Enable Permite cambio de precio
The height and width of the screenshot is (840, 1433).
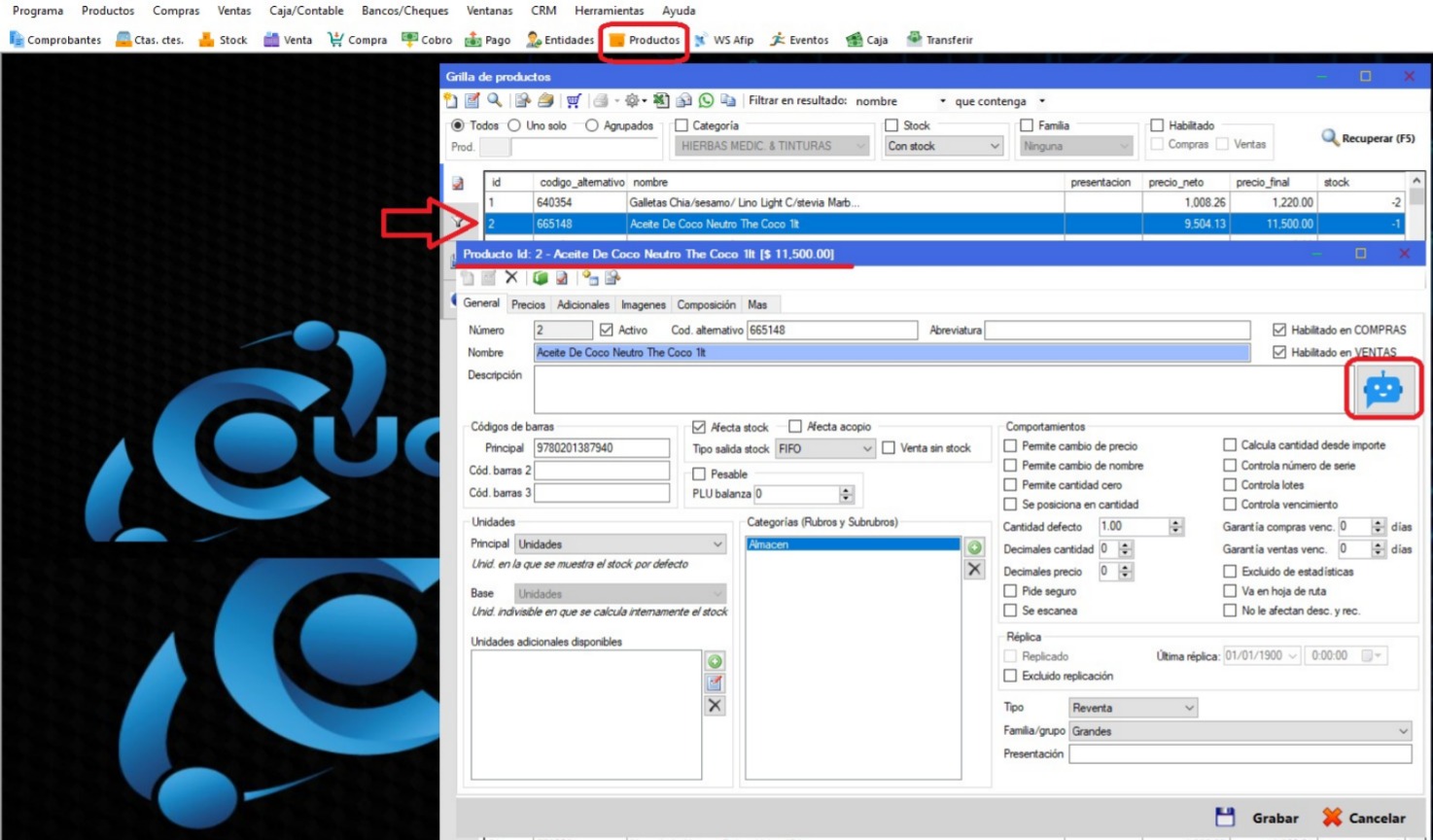pos(1010,446)
